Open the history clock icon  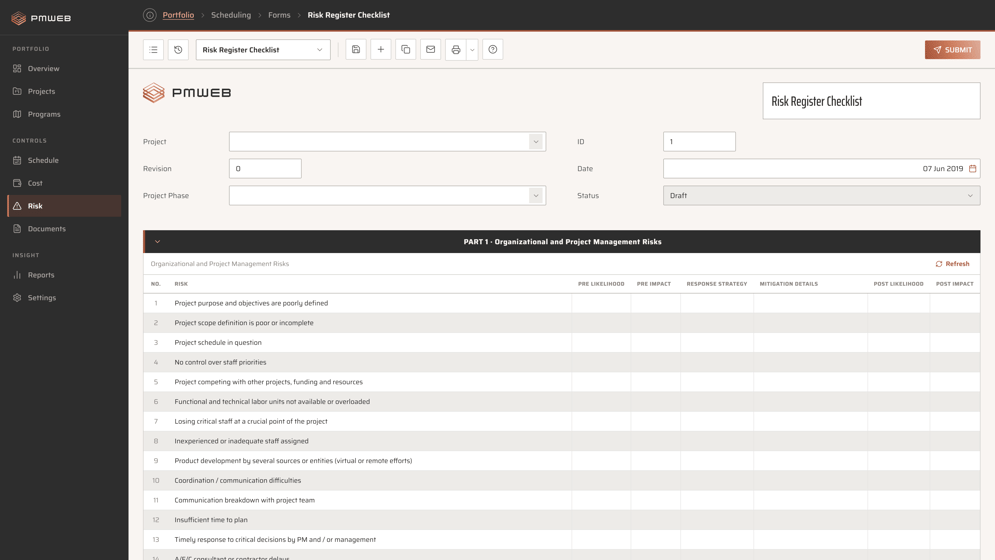point(178,50)
